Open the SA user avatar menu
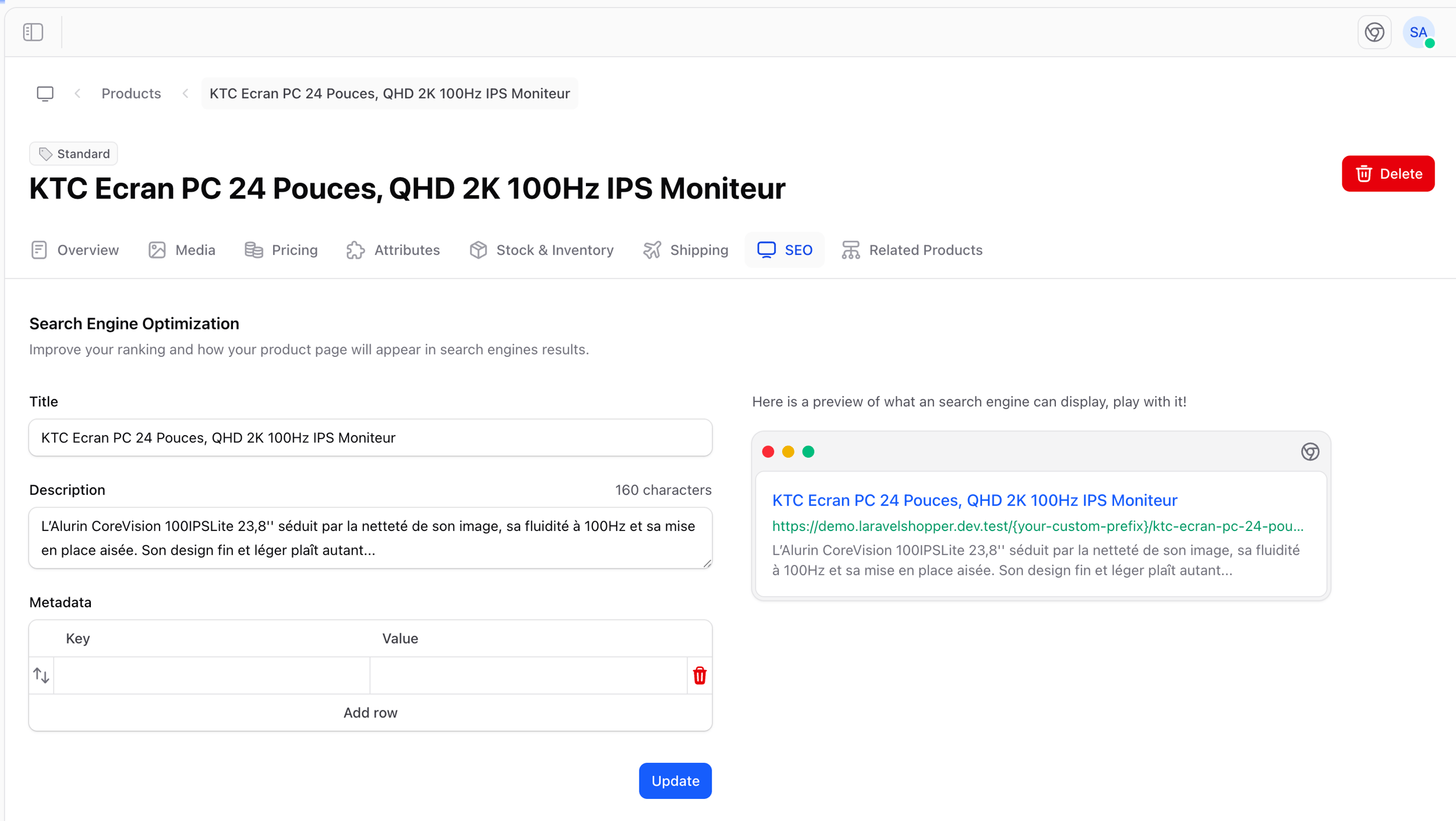 point(1419,32)
